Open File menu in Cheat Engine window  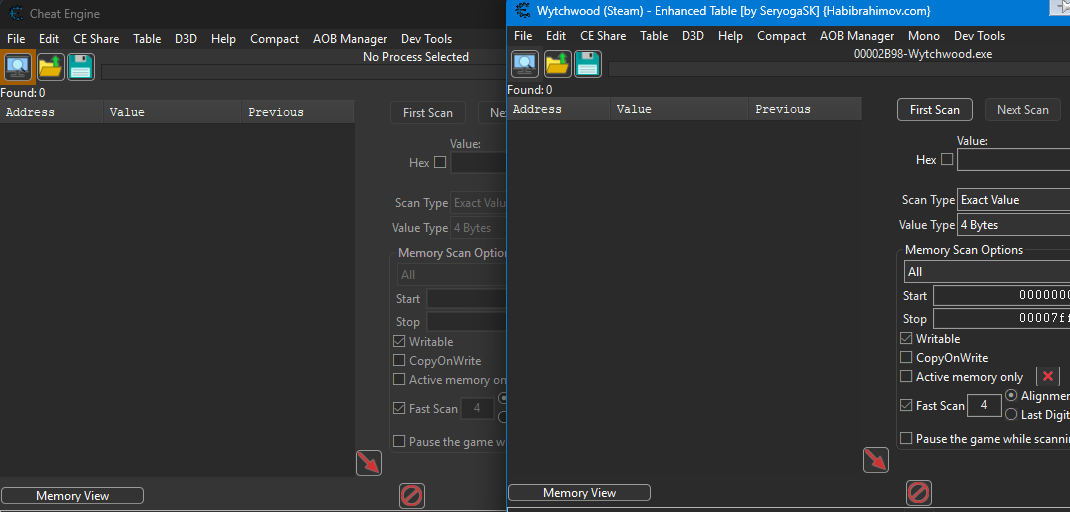[16, 39]
